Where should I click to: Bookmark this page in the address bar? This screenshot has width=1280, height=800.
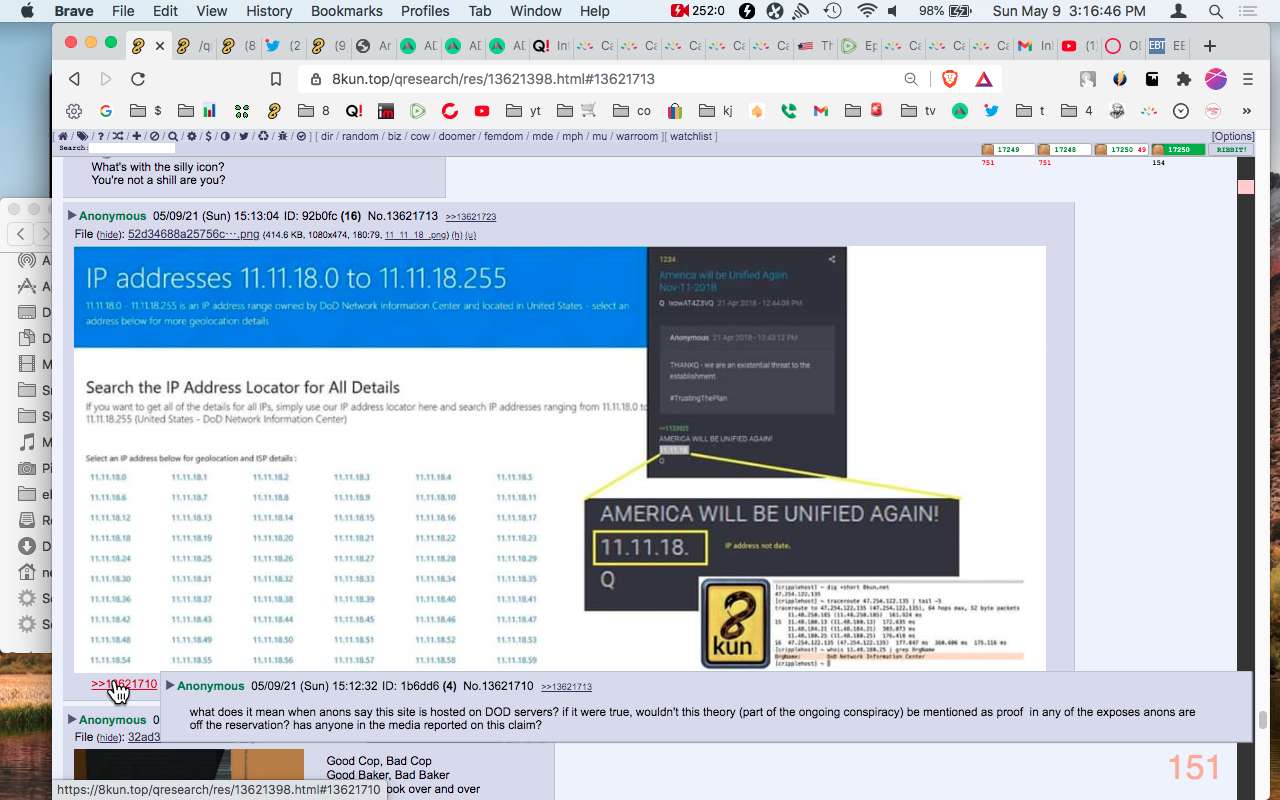coord(276,79)
